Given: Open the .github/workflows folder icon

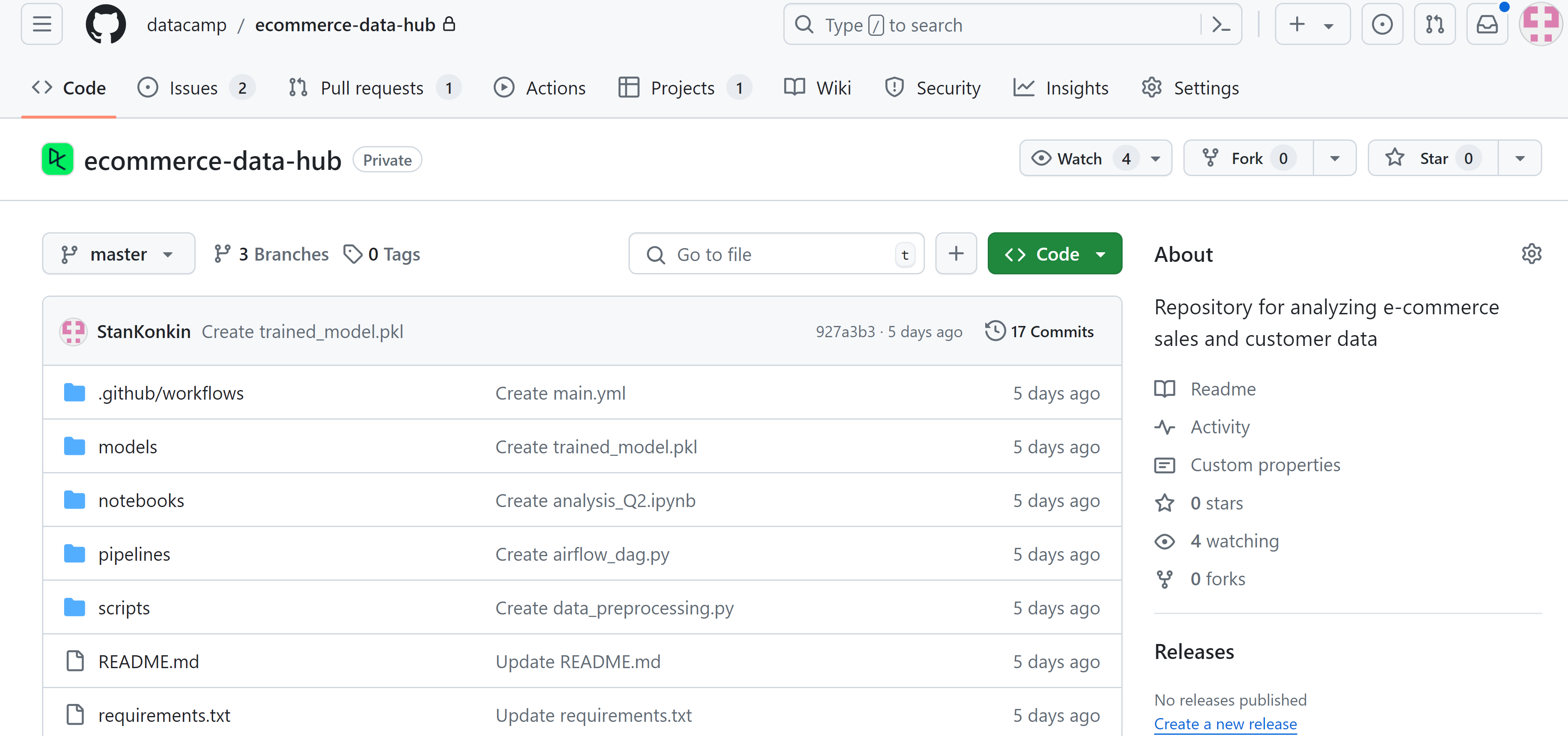Looking at the screenshot, I should [74, 393].
